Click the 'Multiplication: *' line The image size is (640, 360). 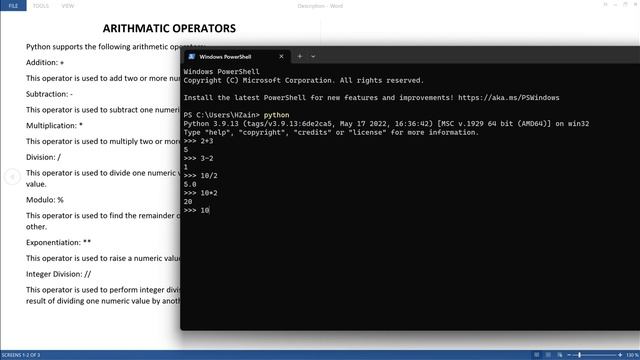point(54,125)
